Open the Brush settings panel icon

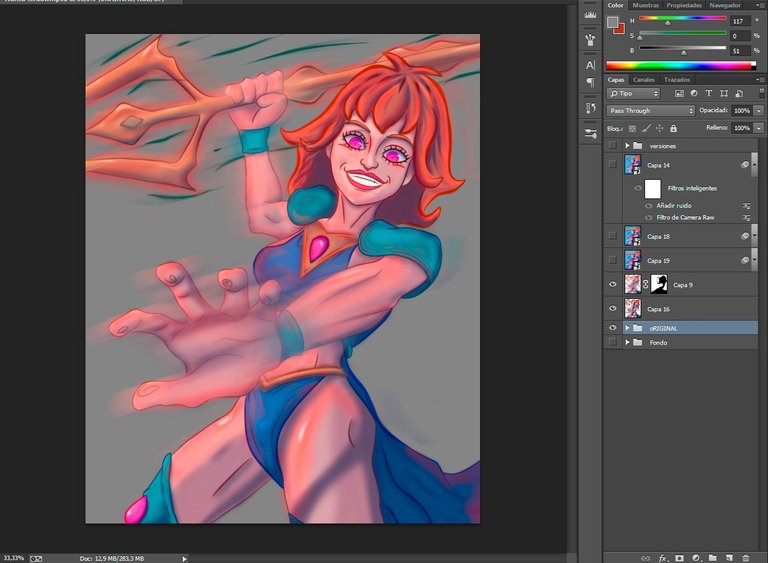click(591, 133)
